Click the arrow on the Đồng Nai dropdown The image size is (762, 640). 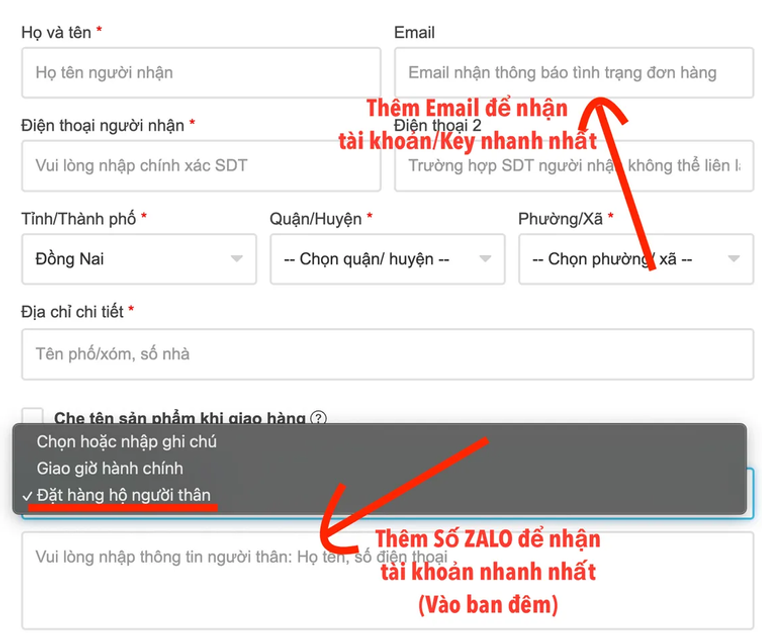pyautogui.click(x=237, y=259)
